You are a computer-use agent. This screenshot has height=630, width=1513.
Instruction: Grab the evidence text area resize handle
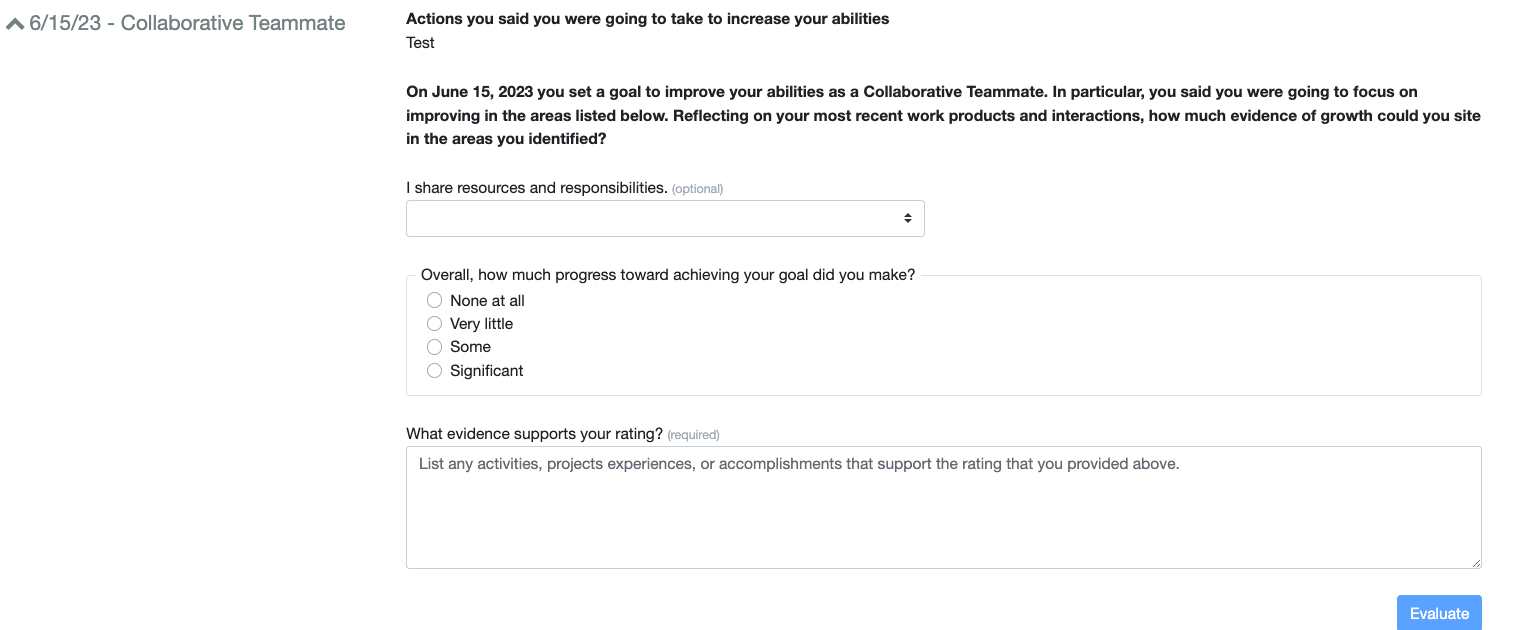(1476, 563)
